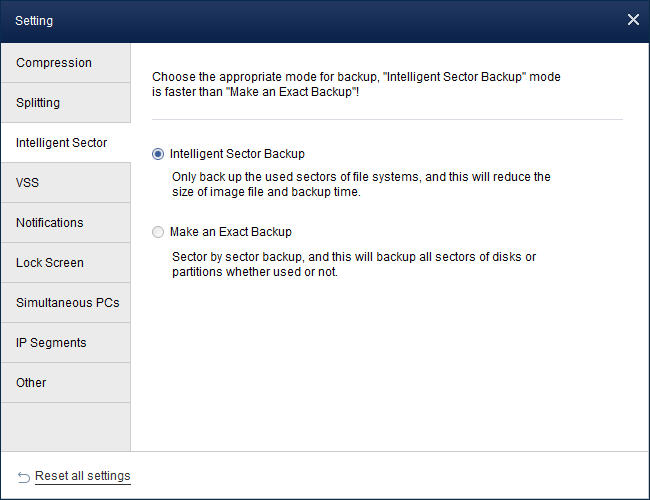This screenshot has height=500, width=650.
Task: Select the Intelligent Sector Backup radio button
Action: pyautogui.click(x=158, y=154)
